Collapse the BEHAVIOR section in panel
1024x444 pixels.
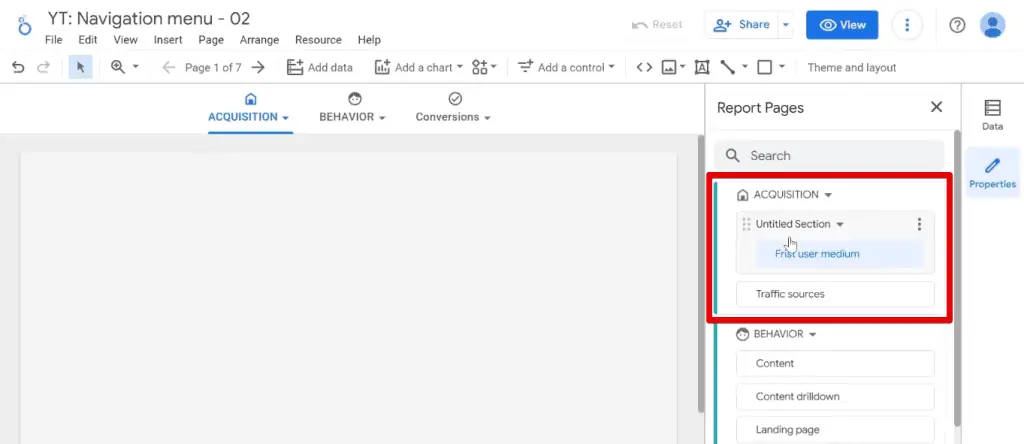pos(812,334)
